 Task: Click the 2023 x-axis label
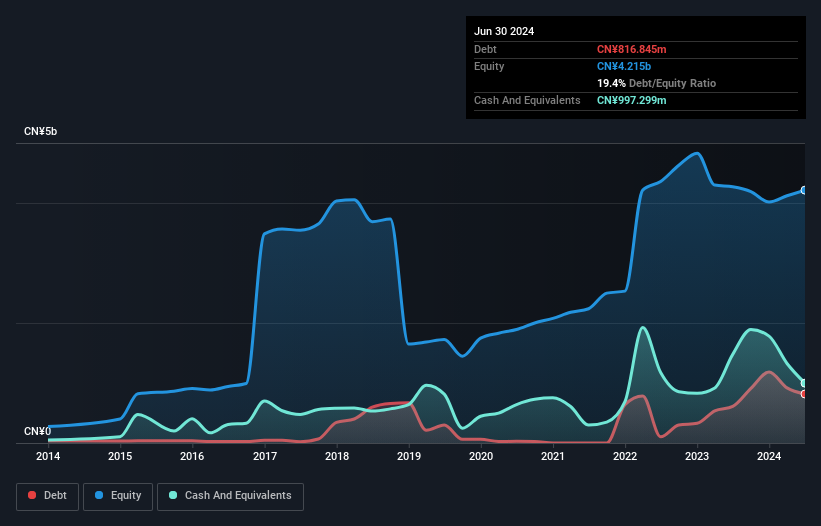697,456
